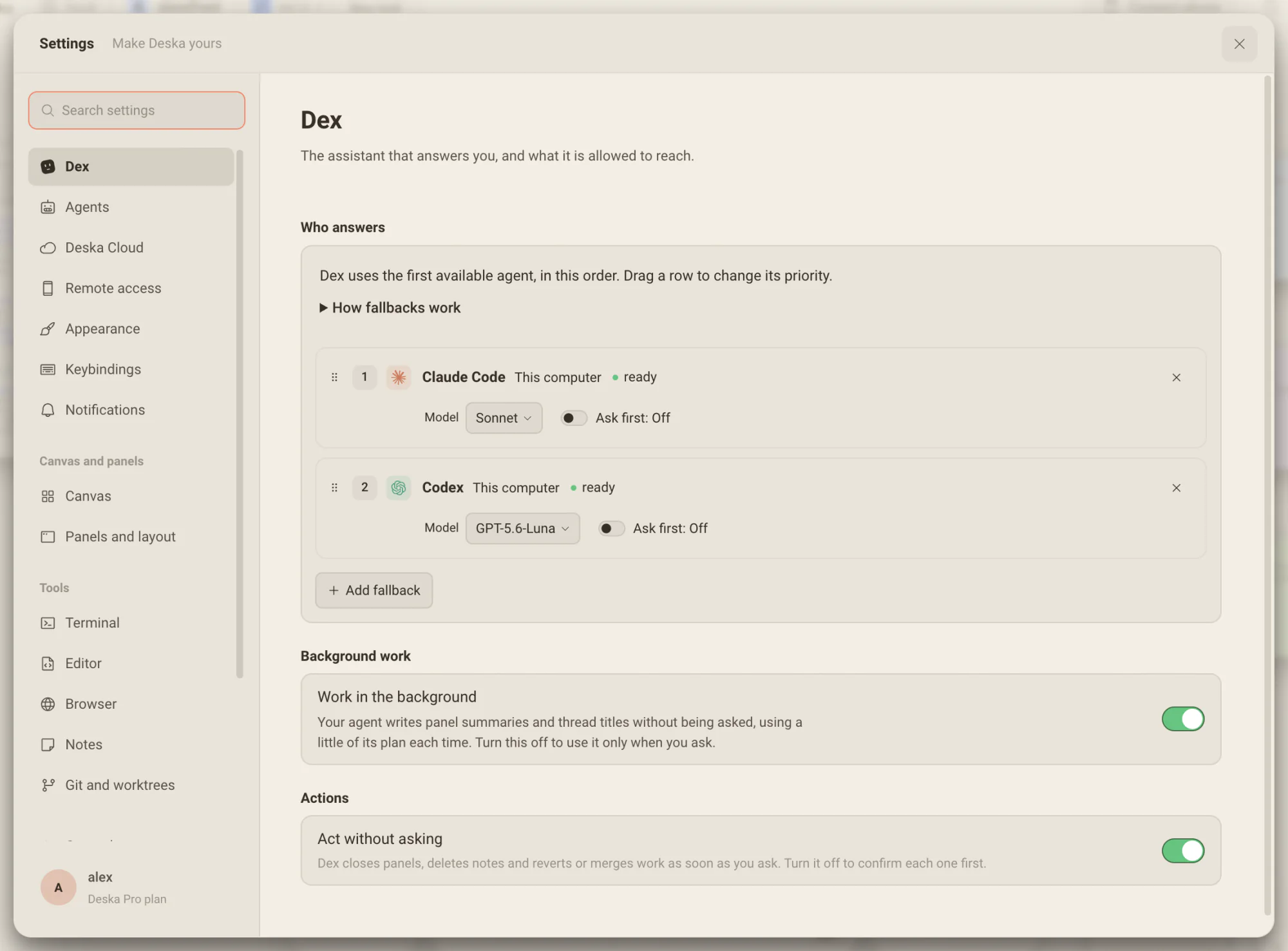The height and width of the screenshot is (951, 1288).
Task: Select Appearance in the sidebar
Action: click(131, 329)
